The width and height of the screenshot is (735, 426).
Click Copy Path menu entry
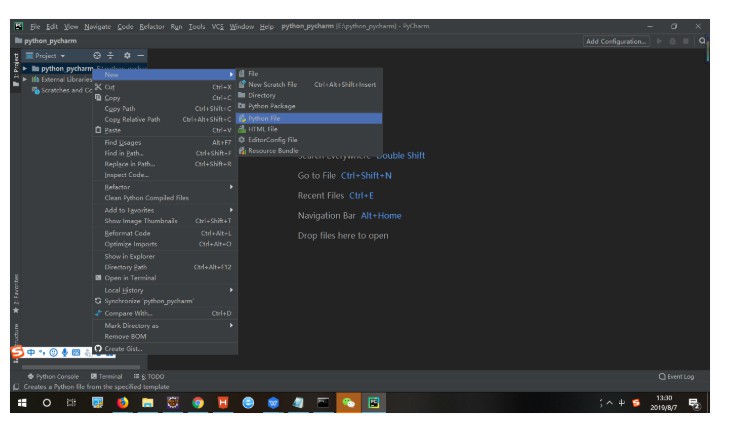click(x=165, y=108)
